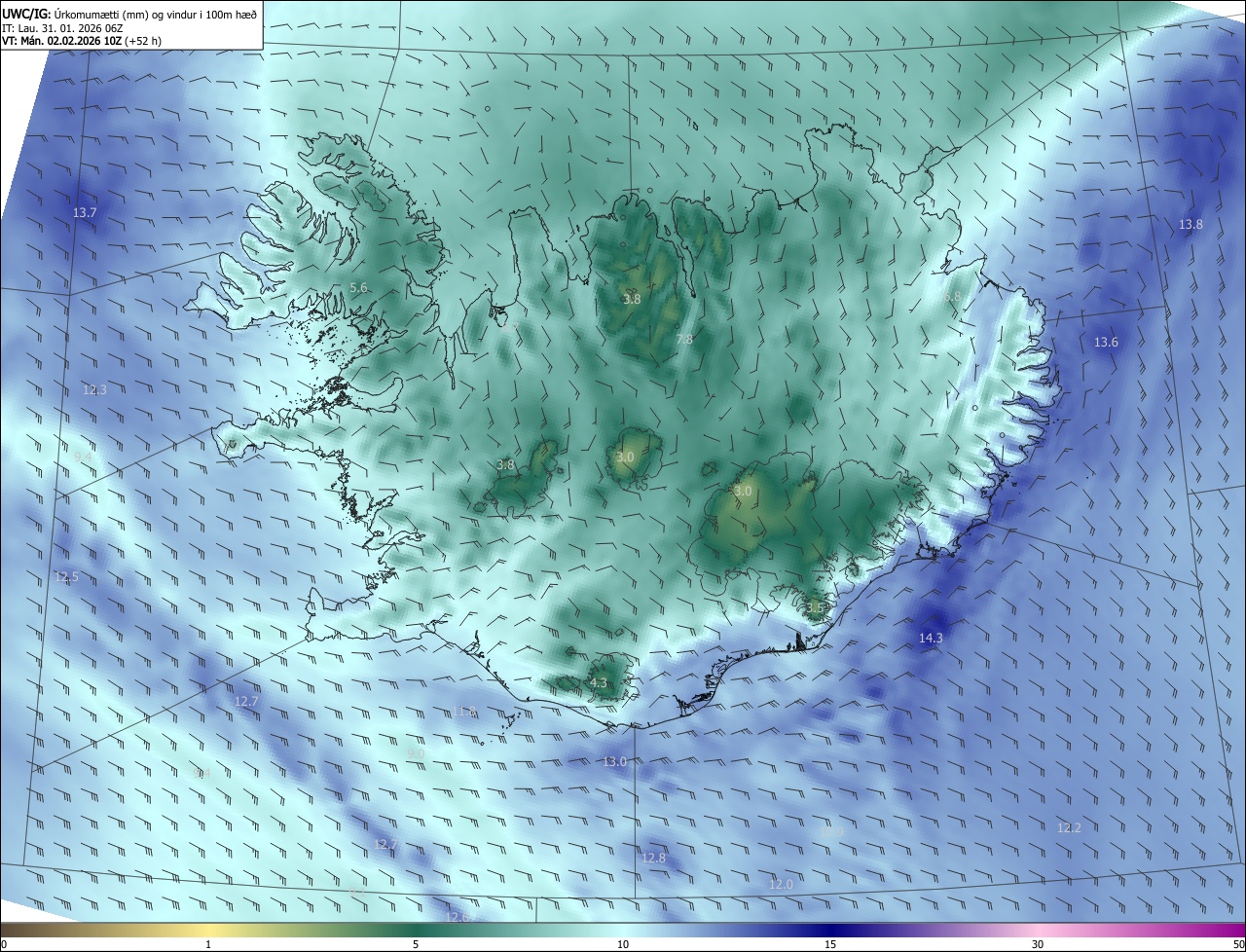Click the 12.0 value label on the map
Image resolution: width=1246 pixels, height=952 pixels.
point(781,884)
